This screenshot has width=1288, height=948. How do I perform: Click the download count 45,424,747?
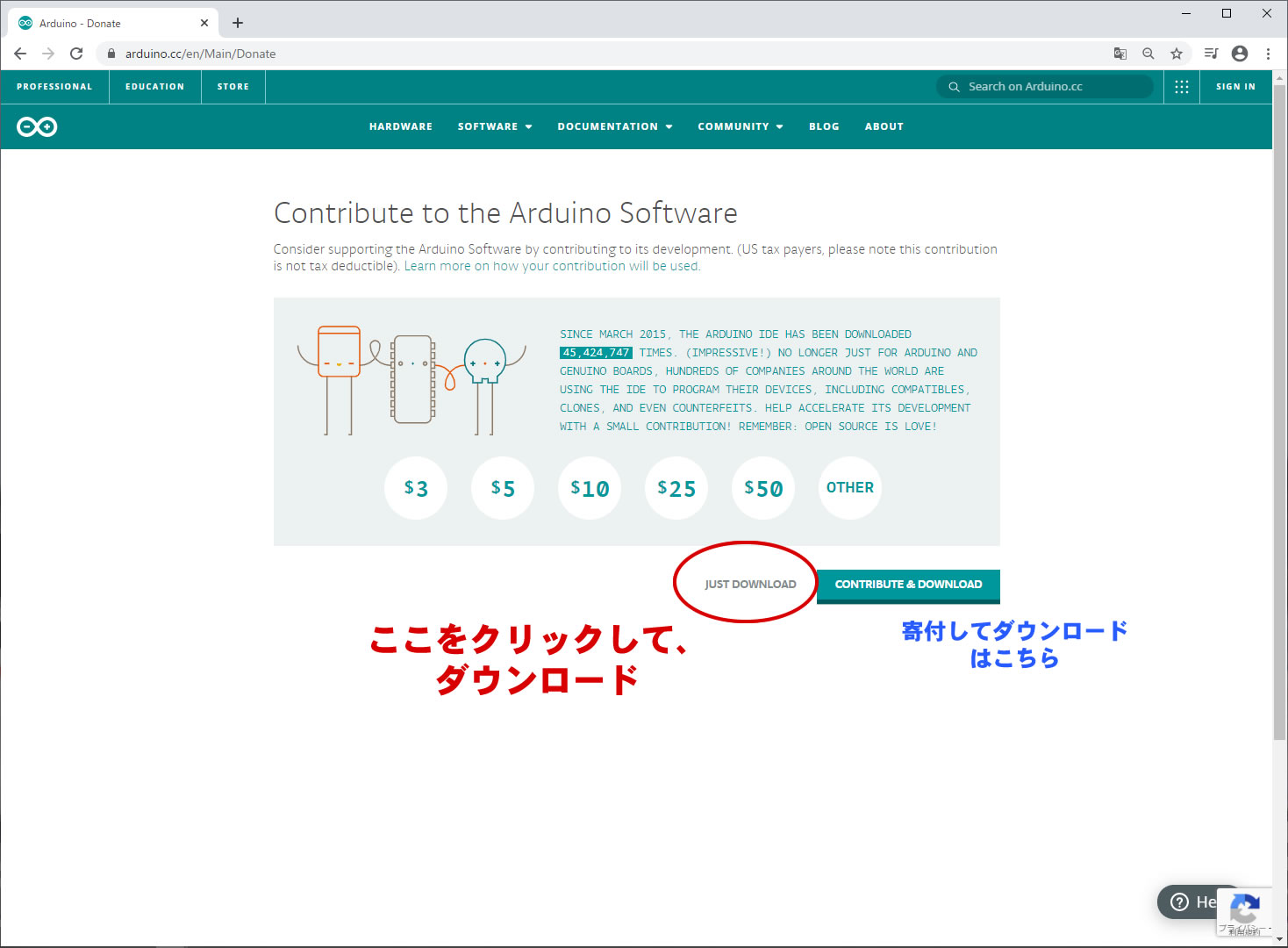tap(596, 353)
